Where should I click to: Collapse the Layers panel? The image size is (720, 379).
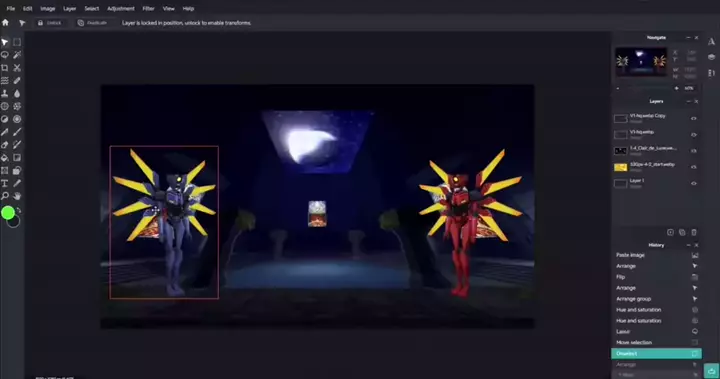click(x=688, y=101)
